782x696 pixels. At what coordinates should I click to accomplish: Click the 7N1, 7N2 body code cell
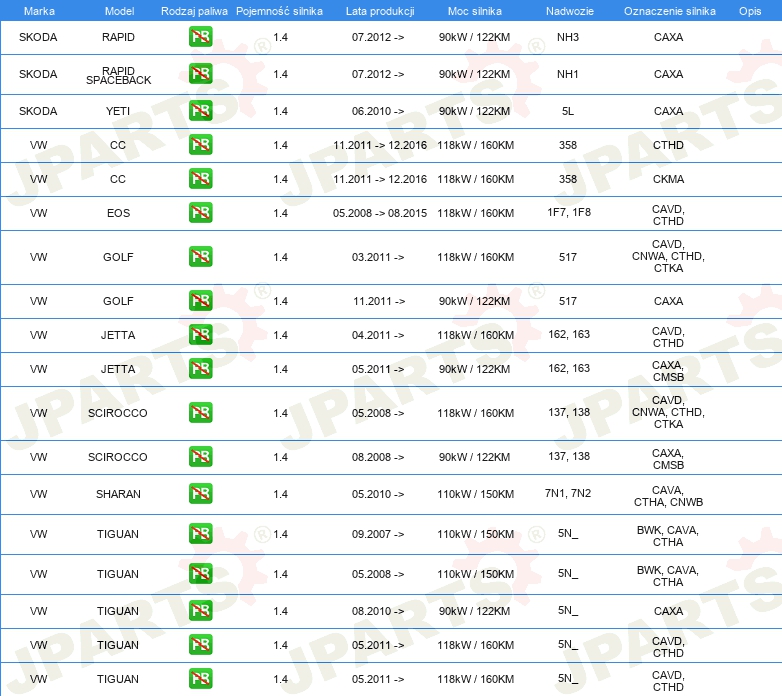pos(568,494)
